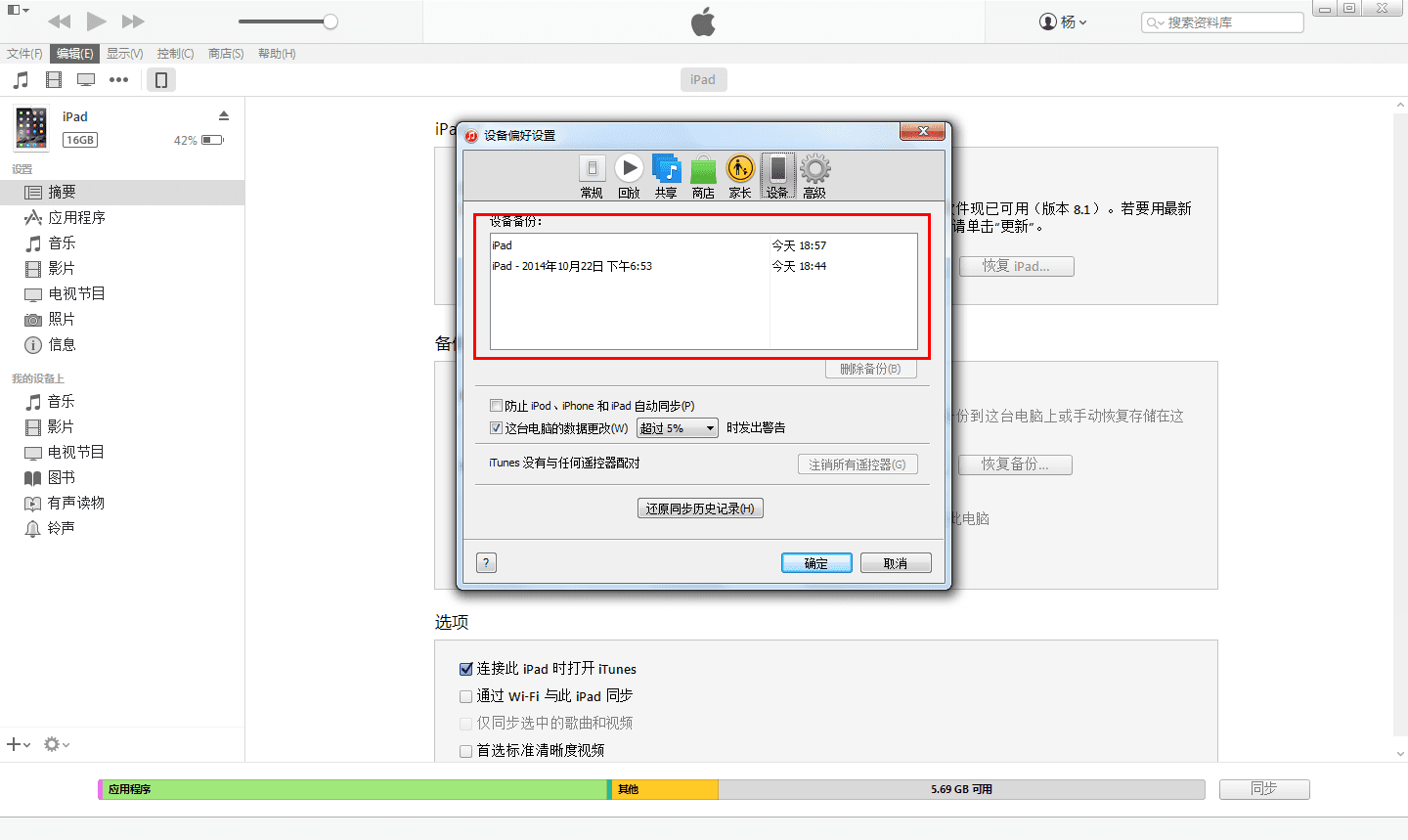The image size is (1408, 840).
Task: Open the Sharing (共享) preferences tab
Action: coord(666,176)
